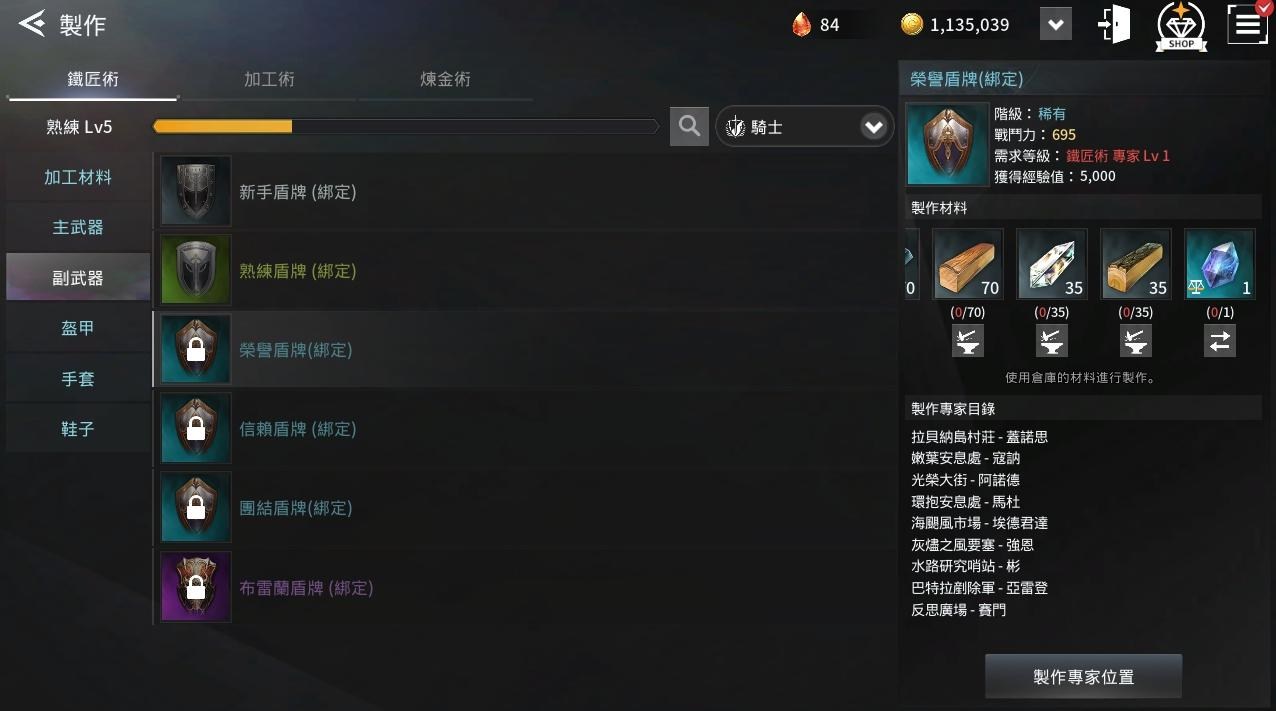Click the back arrow next to 製作

click(x=32, y=24)
